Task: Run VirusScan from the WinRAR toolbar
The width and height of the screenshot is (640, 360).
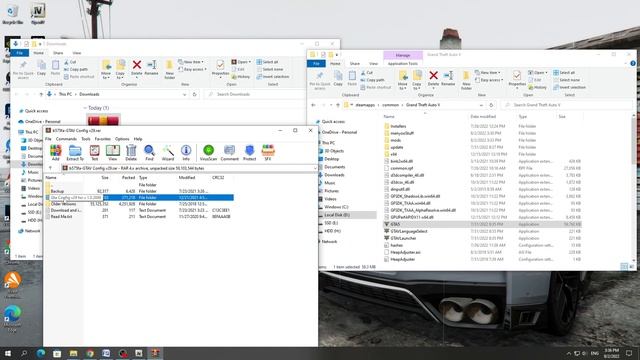Action: 208,152
